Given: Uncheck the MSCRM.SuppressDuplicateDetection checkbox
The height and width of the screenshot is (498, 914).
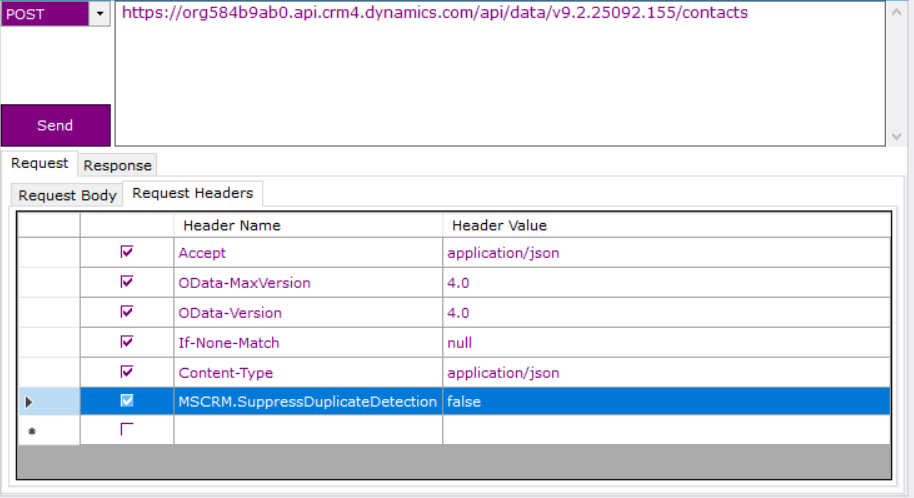Looking at the screenshot, I should (x=127, y=401).
